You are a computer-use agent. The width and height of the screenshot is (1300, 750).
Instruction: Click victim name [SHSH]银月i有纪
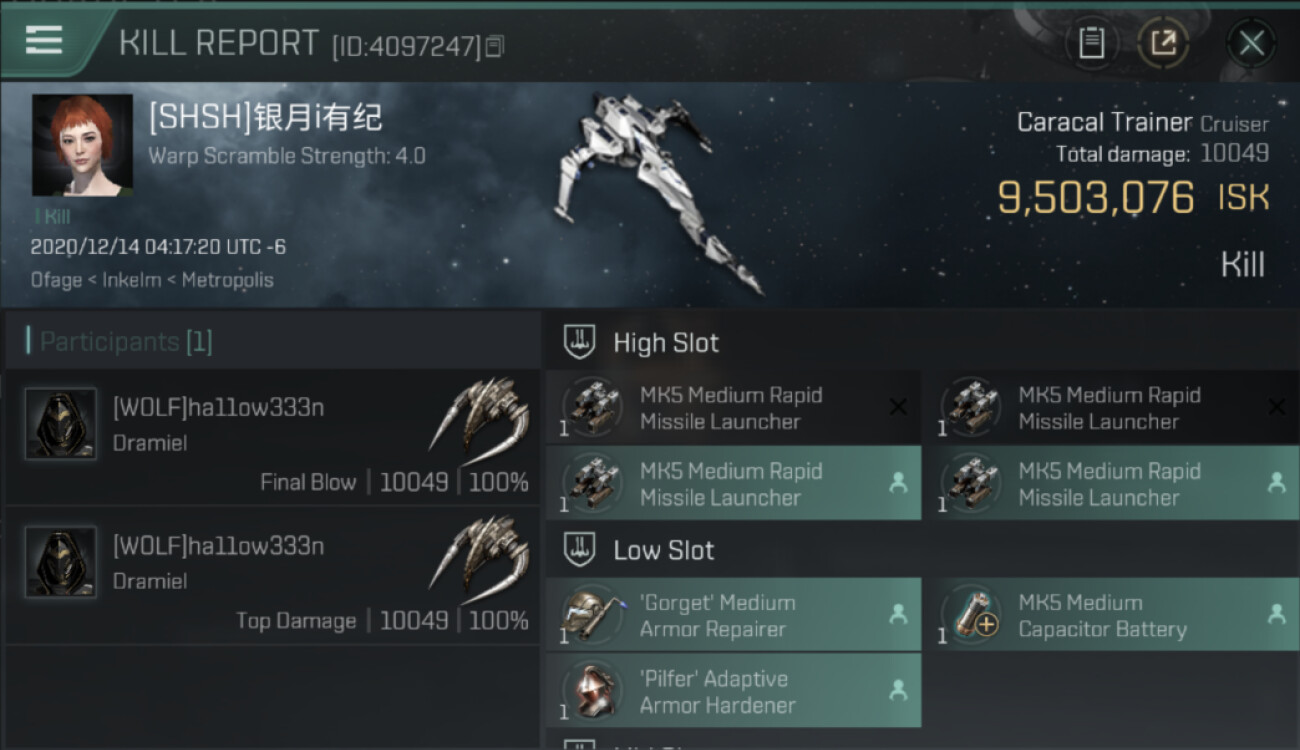[265, 118]
